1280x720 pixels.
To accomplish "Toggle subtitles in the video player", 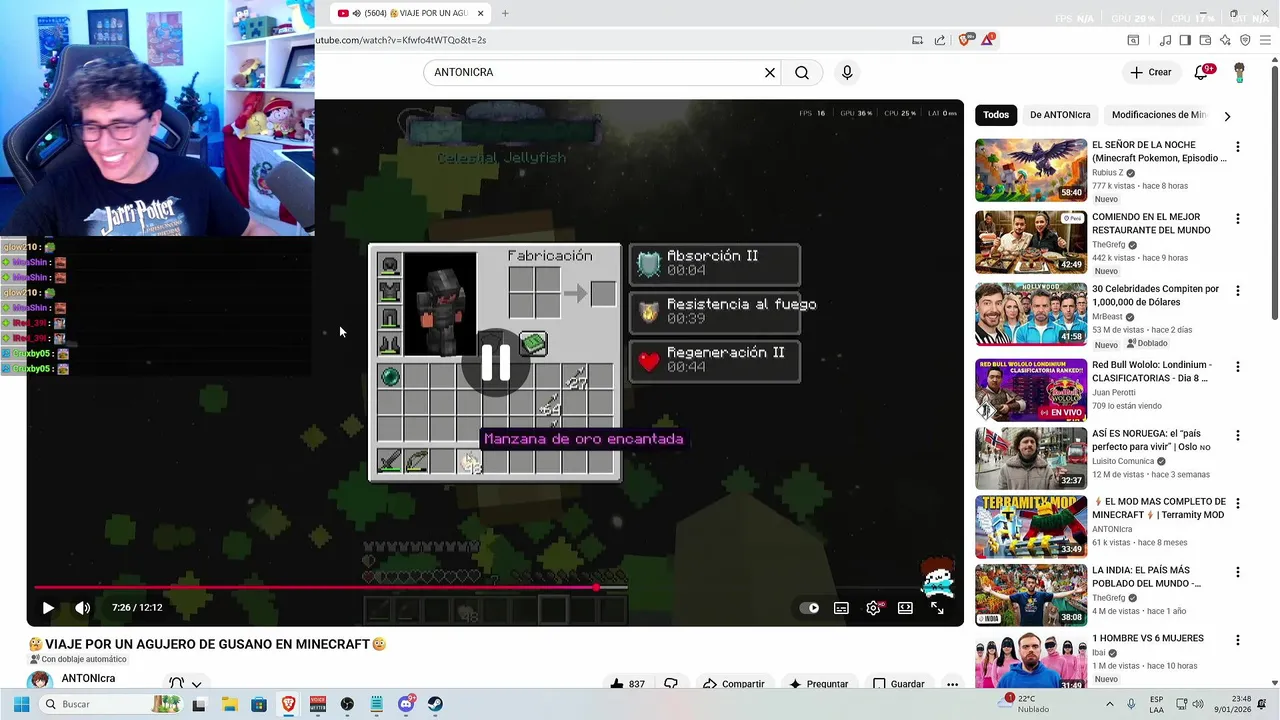I will pyautogui.click(x=842, y=607).
